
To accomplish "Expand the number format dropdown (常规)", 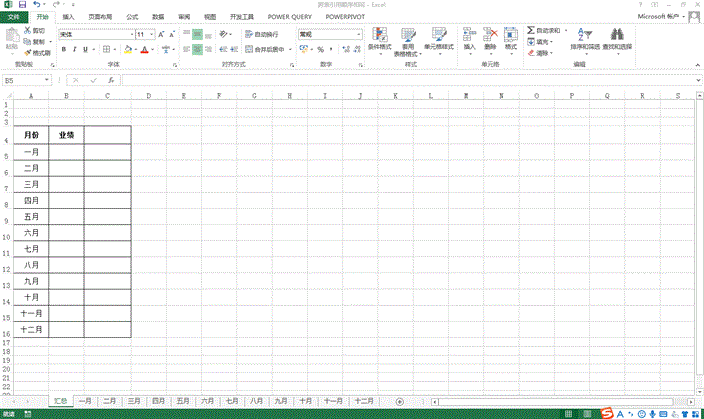I will (x=358, y=34).
